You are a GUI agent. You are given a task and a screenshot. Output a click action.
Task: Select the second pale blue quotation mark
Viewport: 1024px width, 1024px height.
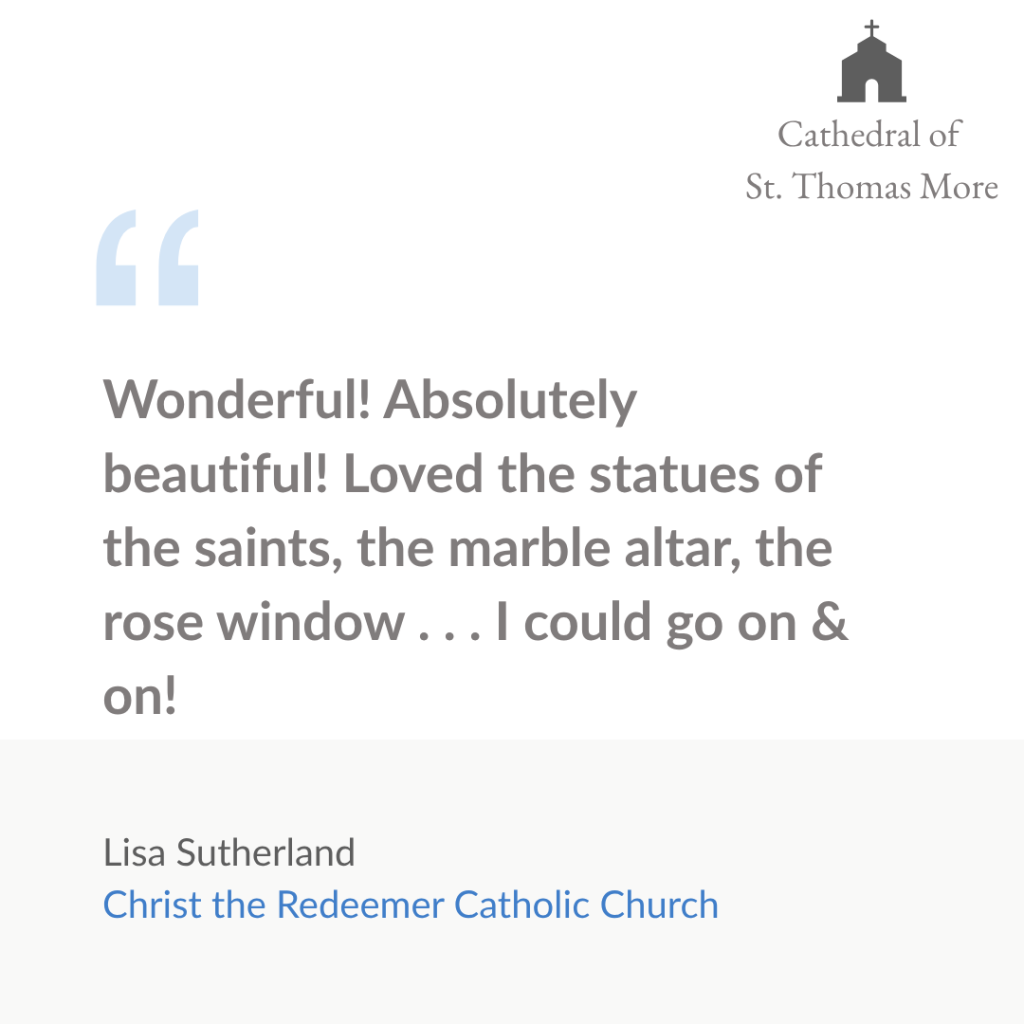[178, 257]
